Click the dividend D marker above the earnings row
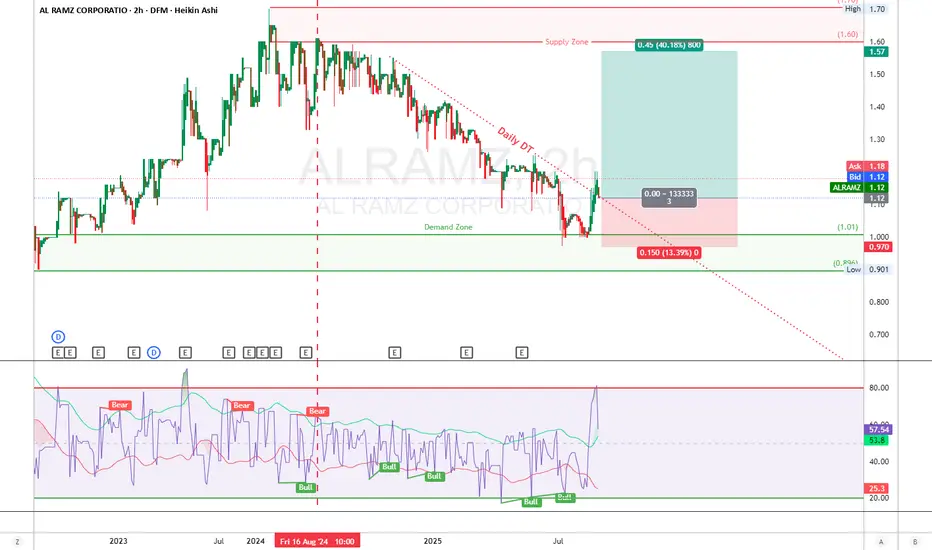 click(x=58, y=337)
